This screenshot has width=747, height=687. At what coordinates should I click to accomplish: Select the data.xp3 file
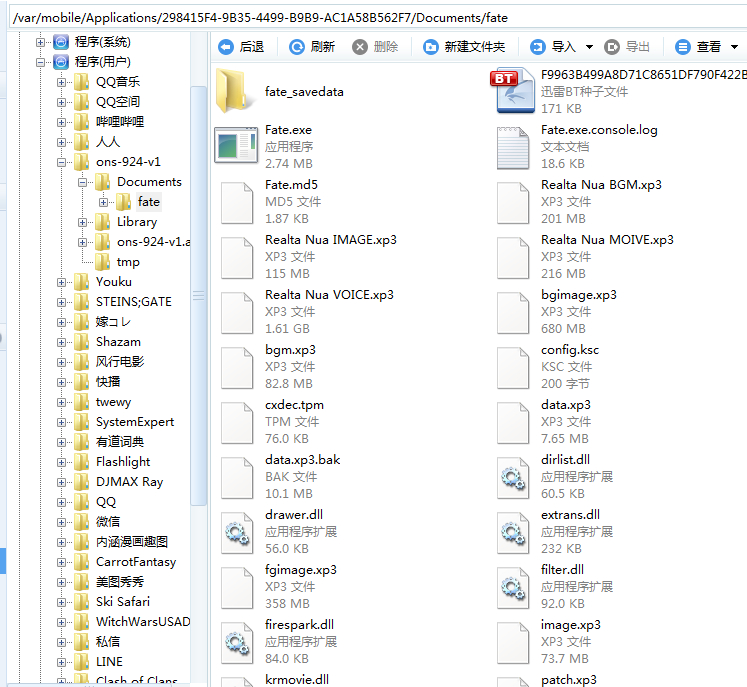tap(544, 422)
